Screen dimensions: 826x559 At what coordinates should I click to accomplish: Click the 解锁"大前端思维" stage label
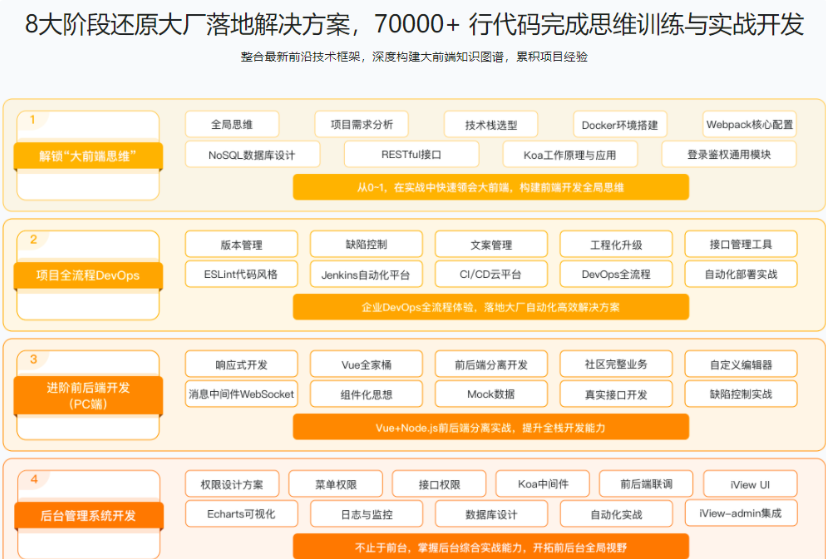point(88,156)
